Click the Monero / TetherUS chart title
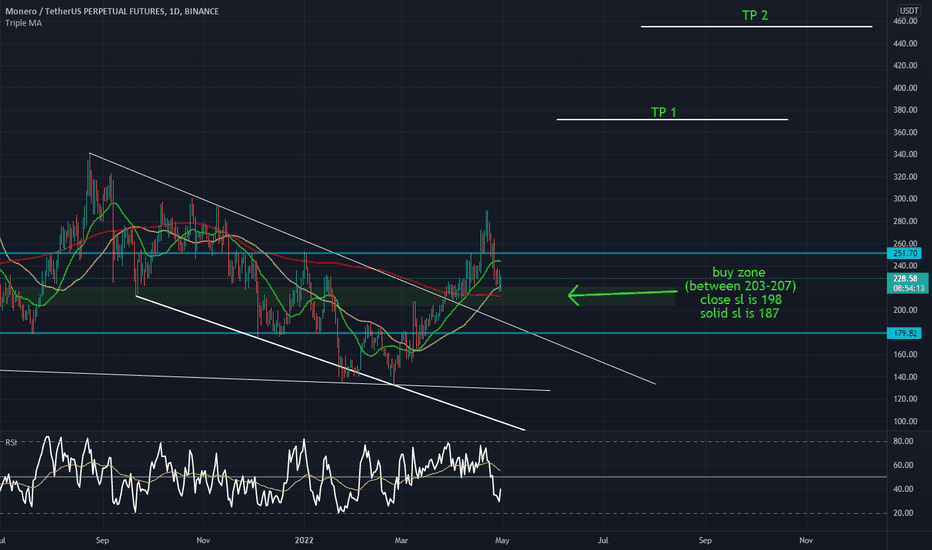Viewport: 932px width, 550px height. pyautogui.click(x=112, y=11)
